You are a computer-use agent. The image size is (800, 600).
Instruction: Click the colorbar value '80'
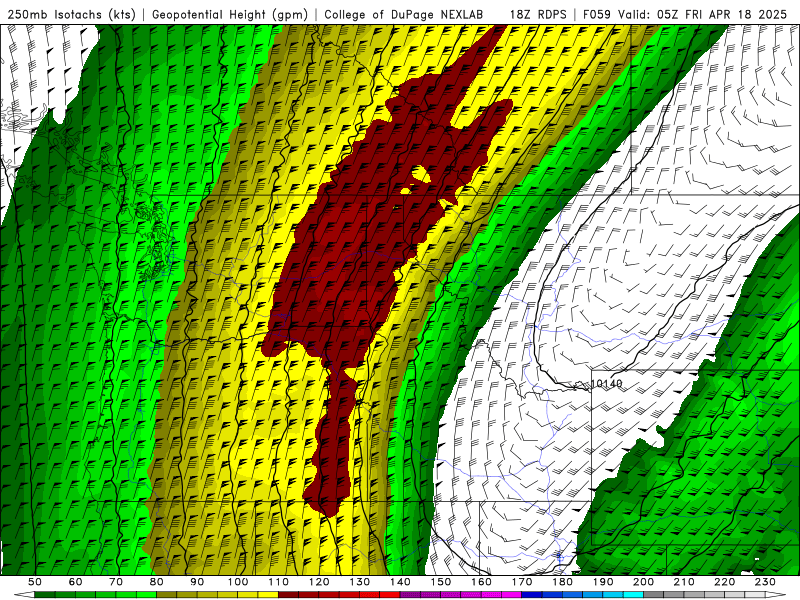point(157,582)
